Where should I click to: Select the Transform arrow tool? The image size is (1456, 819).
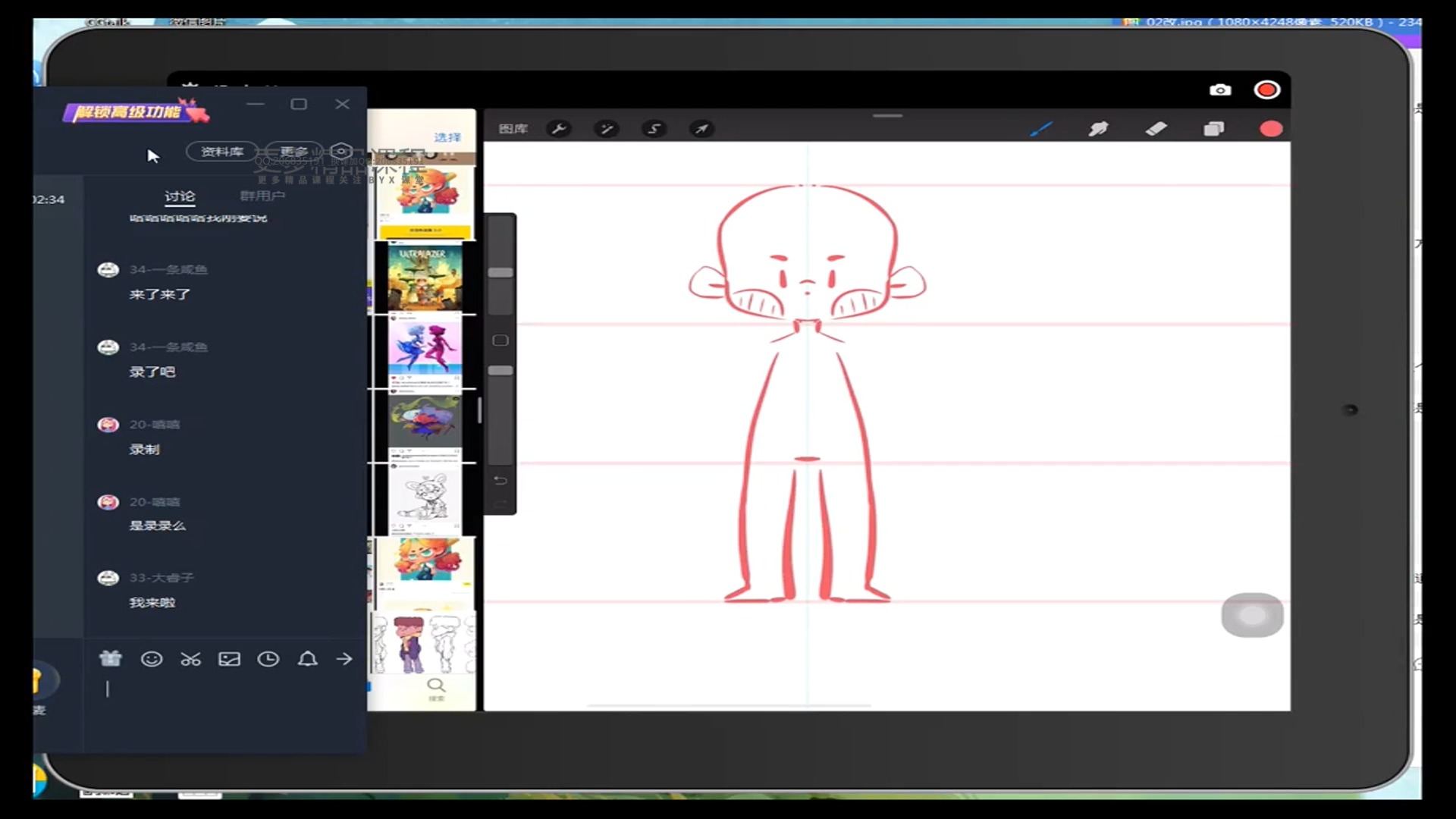point(701,129)
